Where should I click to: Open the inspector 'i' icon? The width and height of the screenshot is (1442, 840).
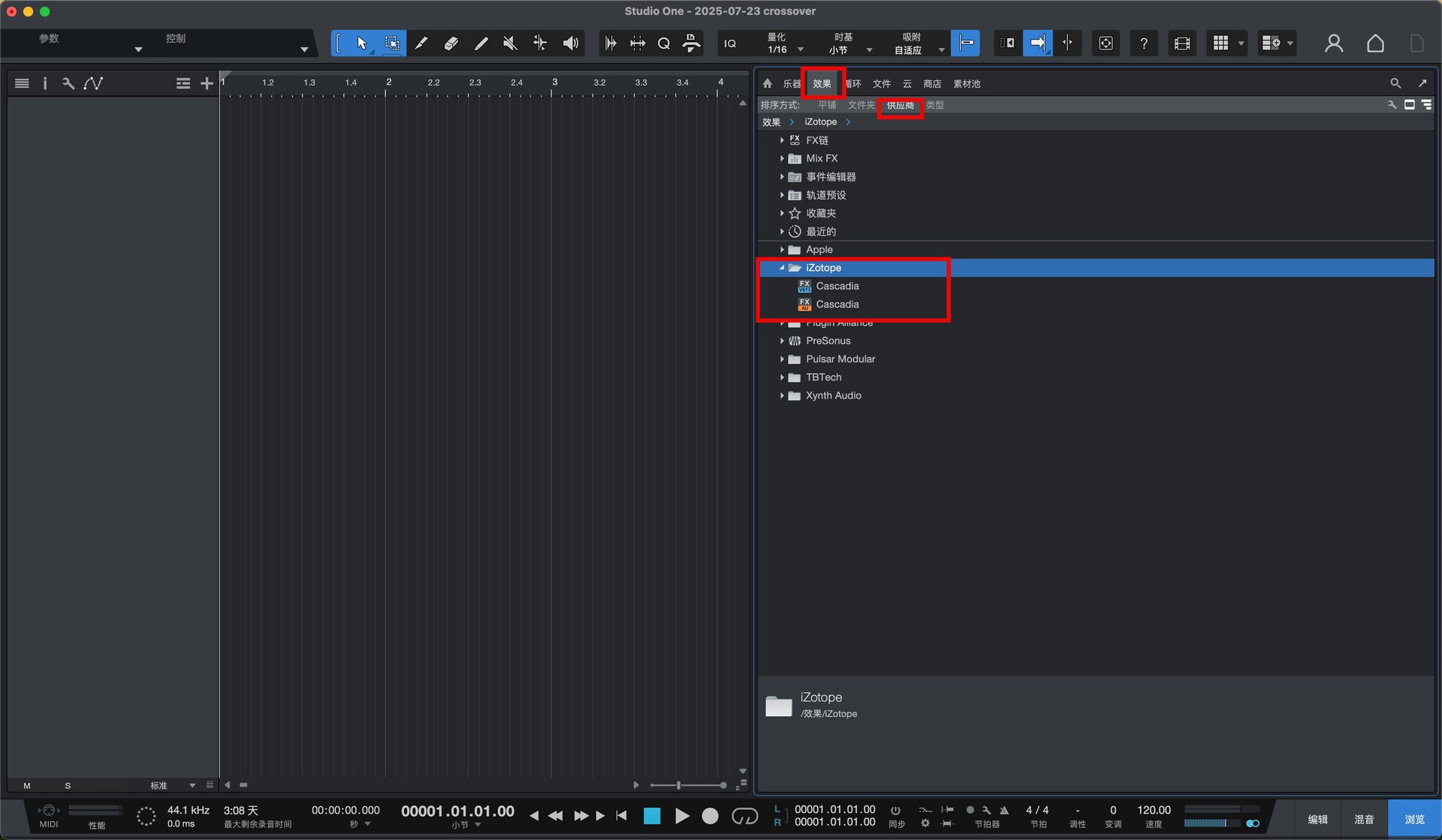(x=45, y=83)
